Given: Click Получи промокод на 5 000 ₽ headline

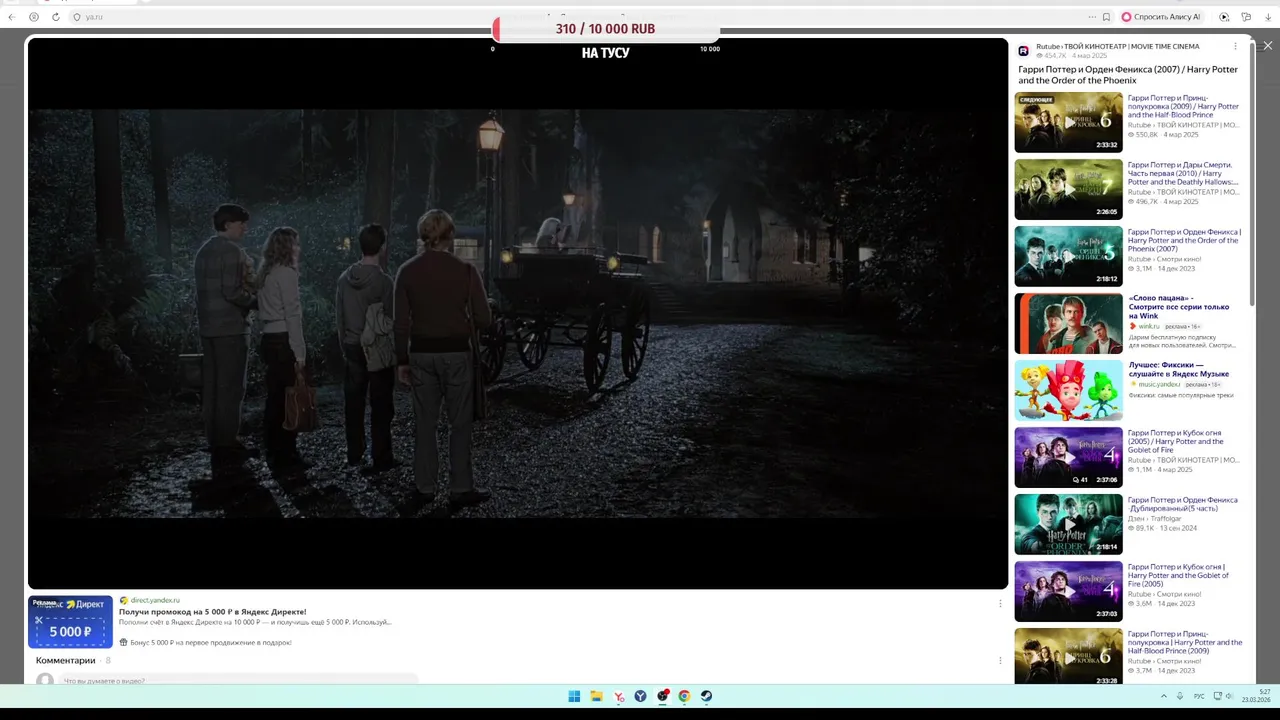Looking at the screenshot, I should (x=212, y=611).
